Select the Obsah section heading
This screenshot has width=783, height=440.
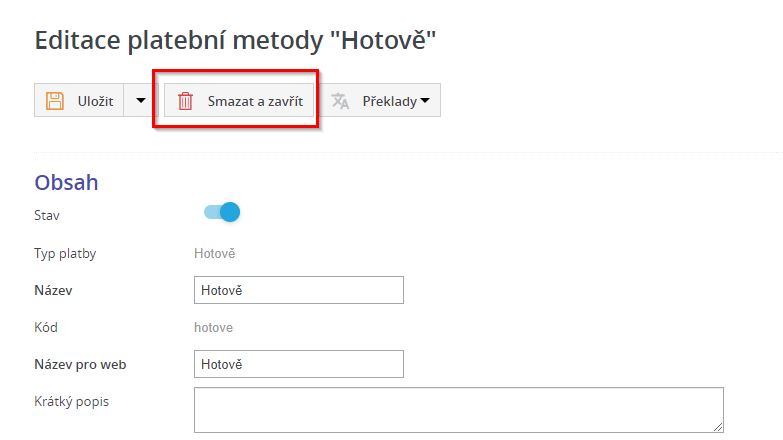(x=66, y=183)
